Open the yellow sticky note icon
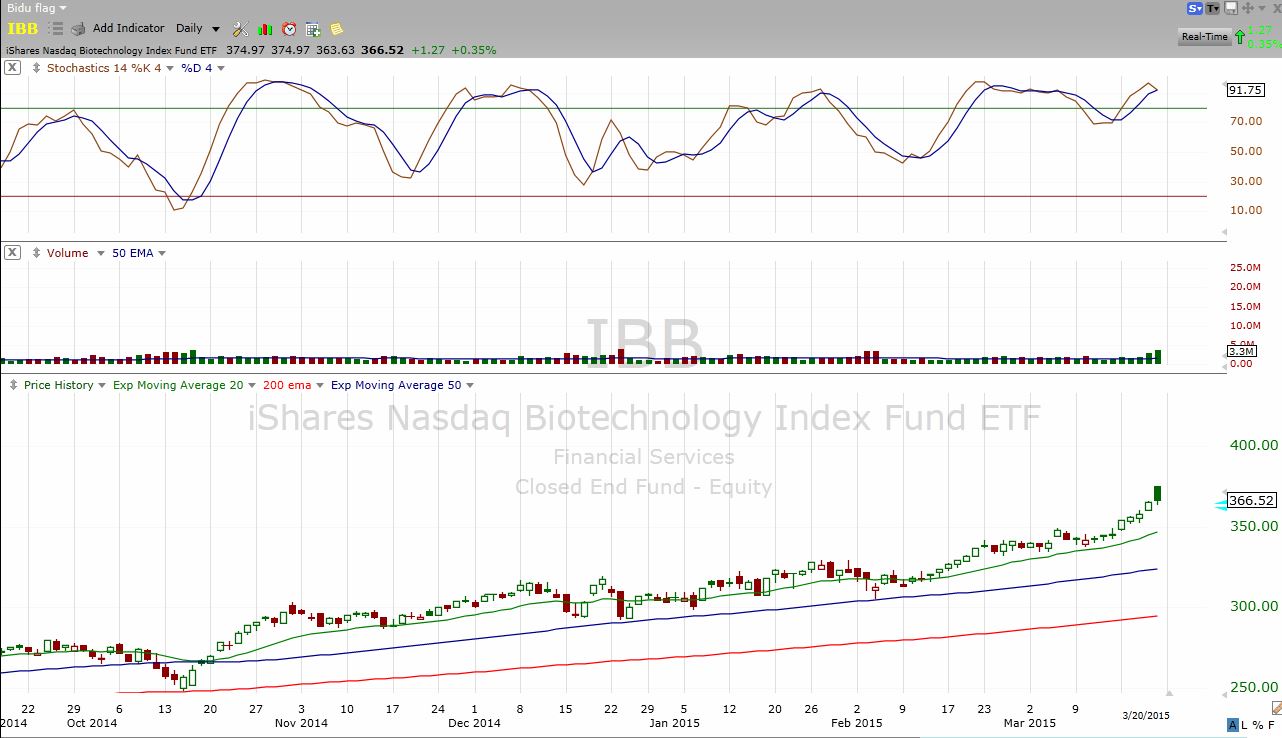 (337, 29)
